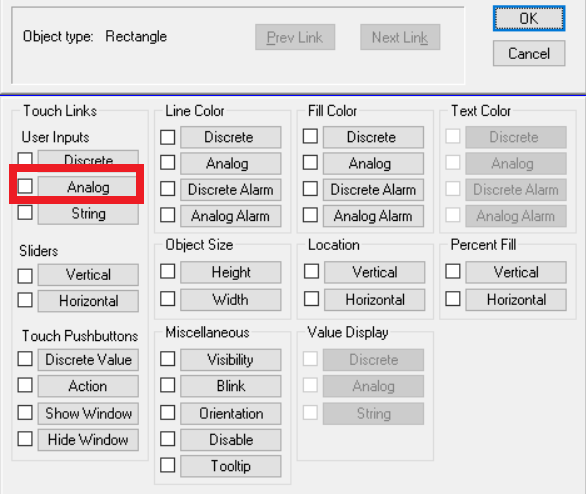586x494 pixels.
Task: Click the Object Size Width button
Action: click(231, 300)
